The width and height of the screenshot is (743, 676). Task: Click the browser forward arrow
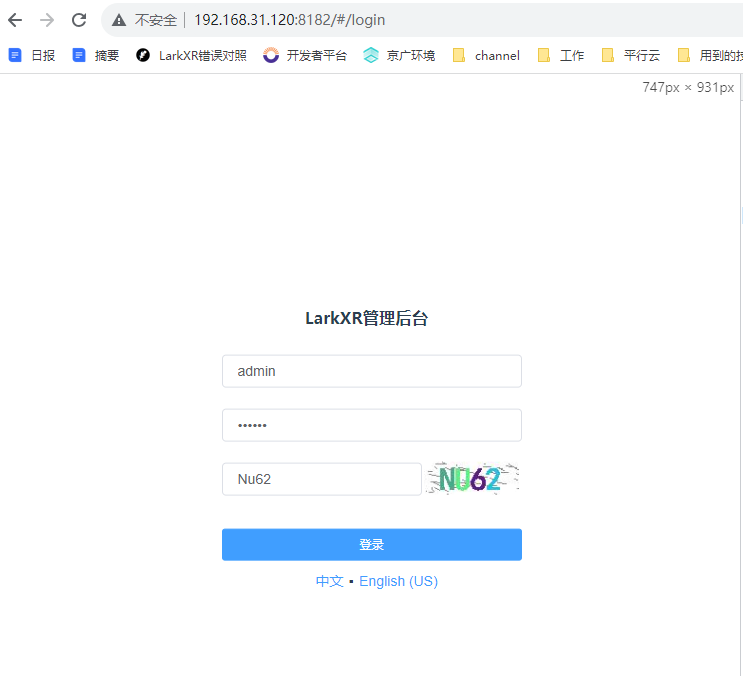pos(47,20)
